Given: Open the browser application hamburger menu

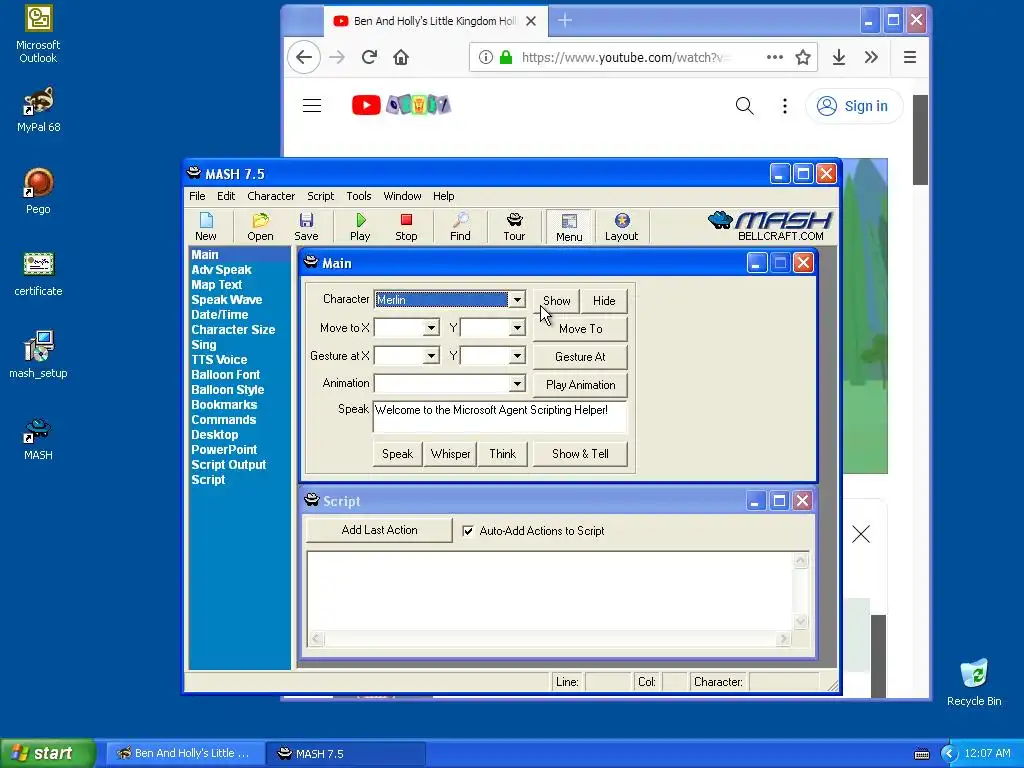Looking at the screenshot, I should click(910, 57).
